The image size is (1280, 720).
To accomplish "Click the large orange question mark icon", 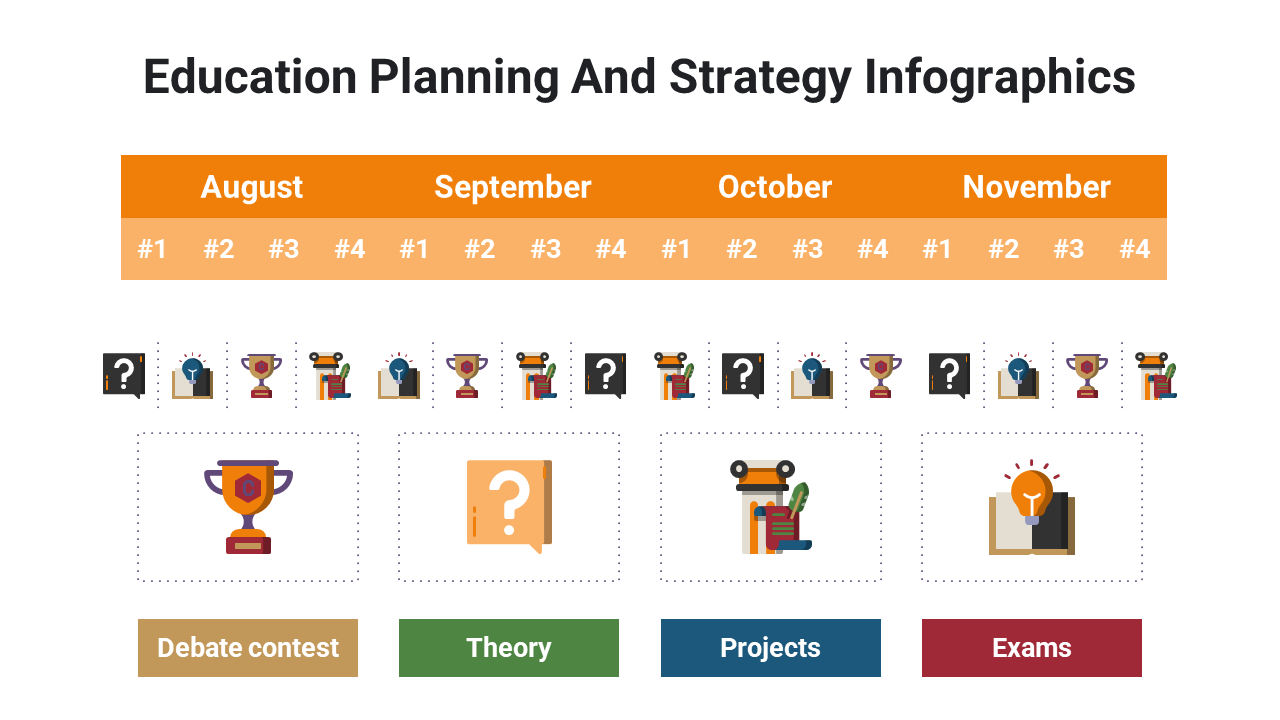I will click(509, 506).
